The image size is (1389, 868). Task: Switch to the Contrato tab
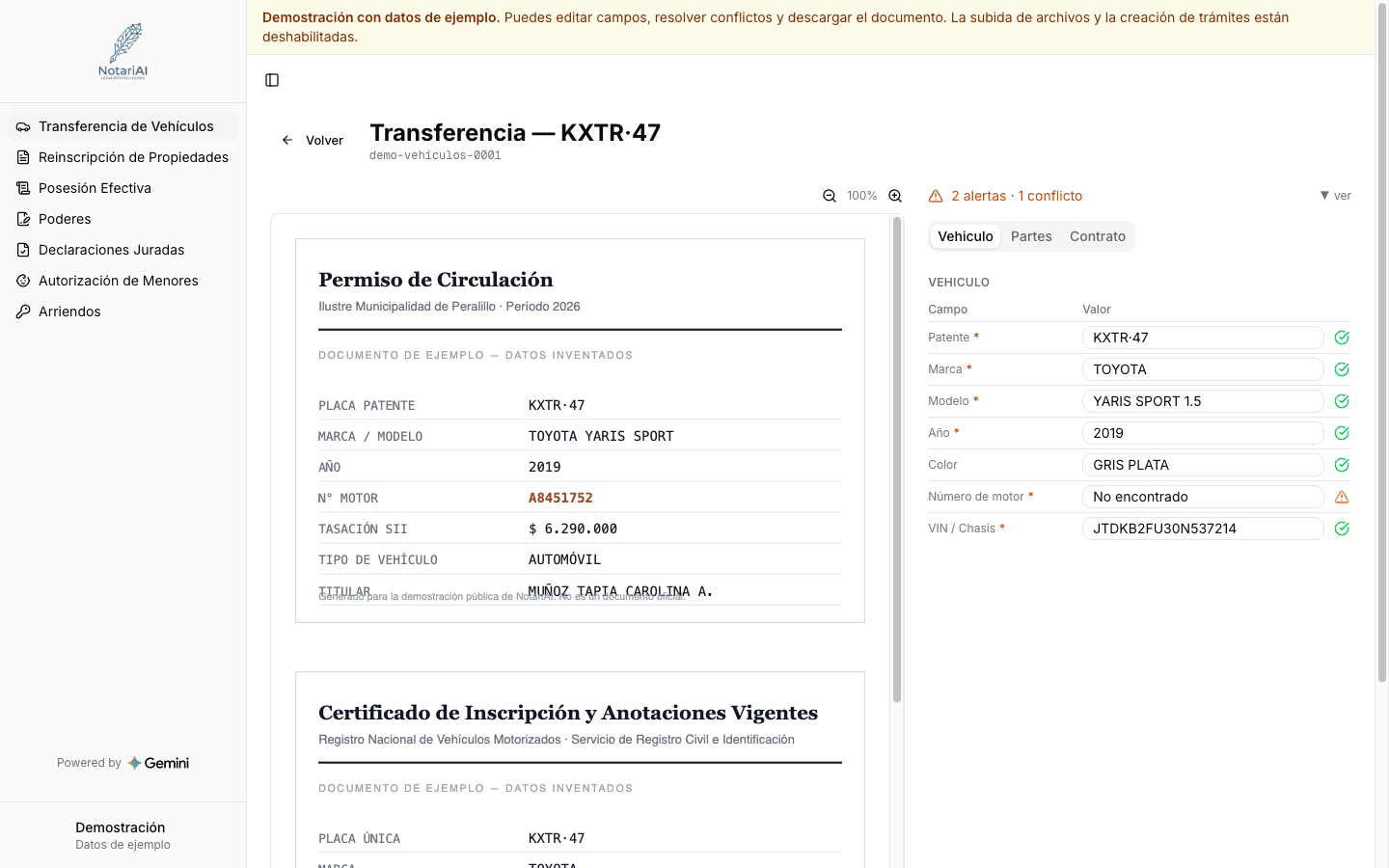1098,236
